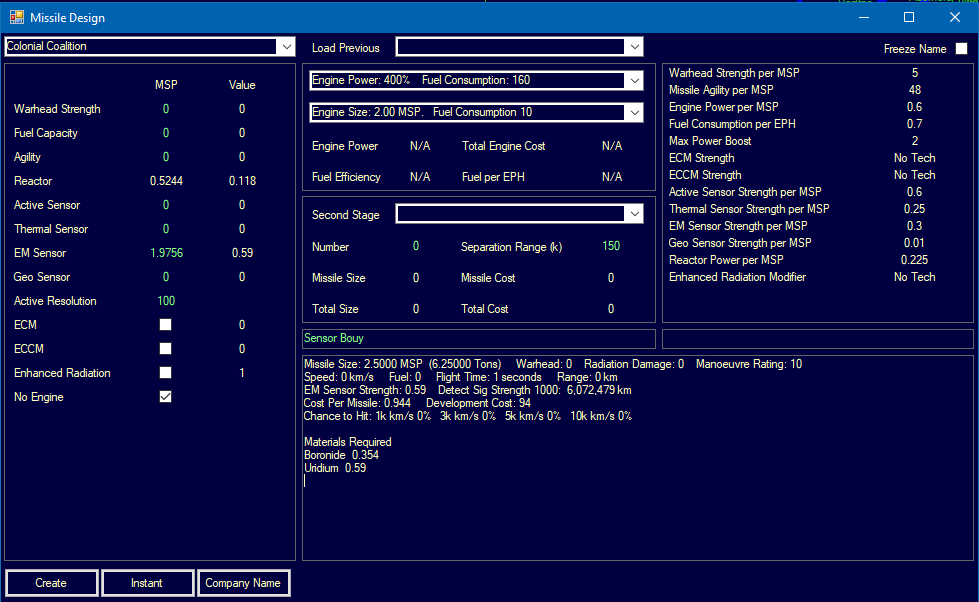Viewport: 979px width, 602px height.
Task: Toggle the ECCM checkbox
Action: click(x=165, y=348)
